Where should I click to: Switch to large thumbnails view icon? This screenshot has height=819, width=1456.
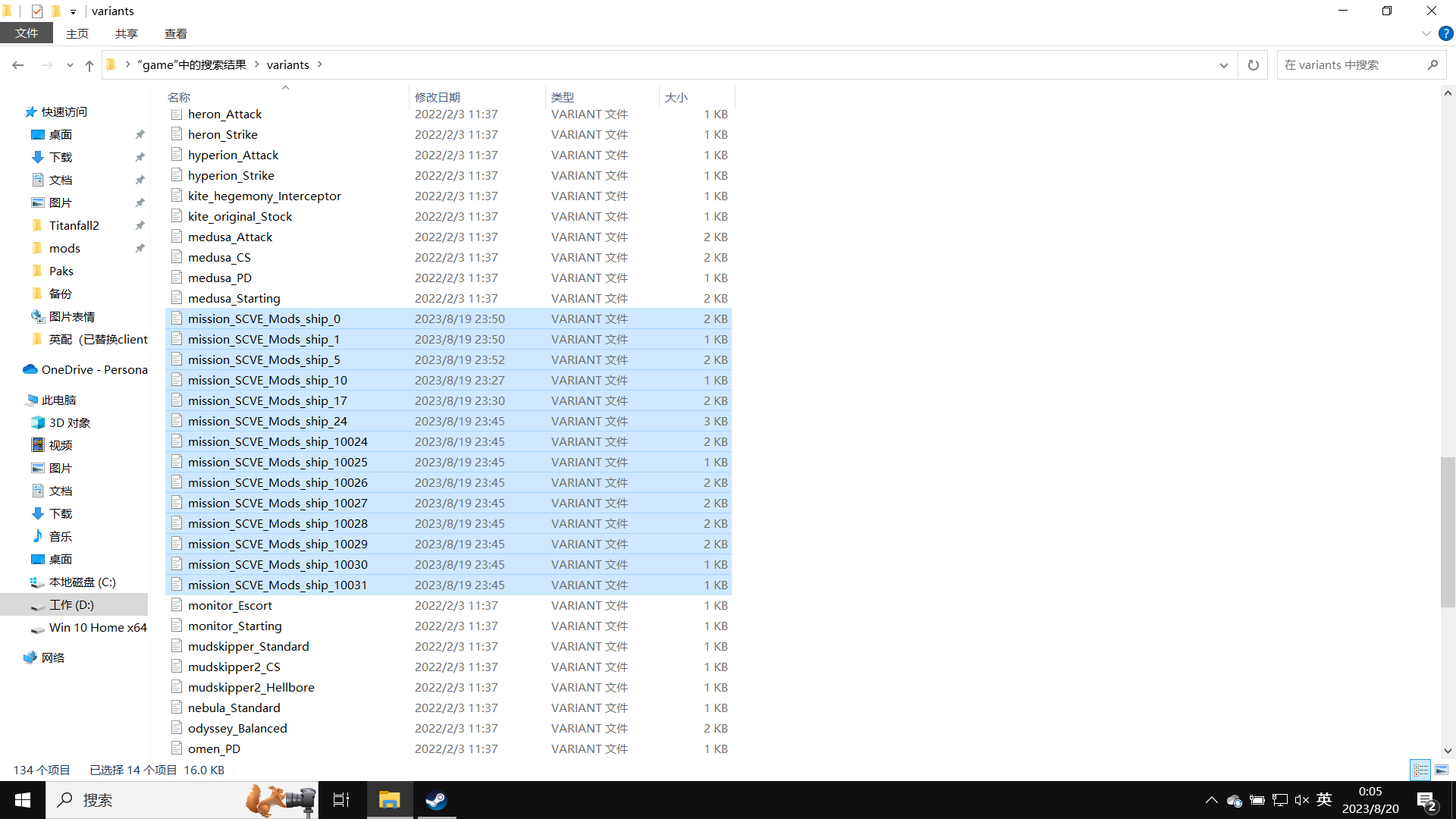[1441, 770]
